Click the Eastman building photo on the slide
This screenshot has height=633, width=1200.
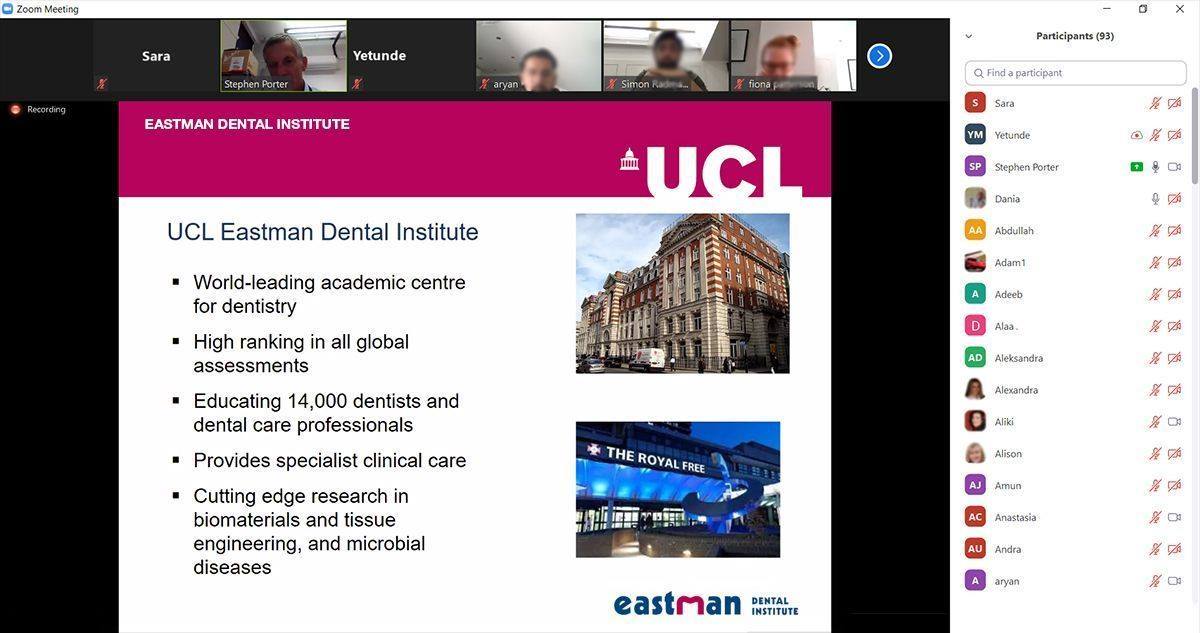pos(683,293)
